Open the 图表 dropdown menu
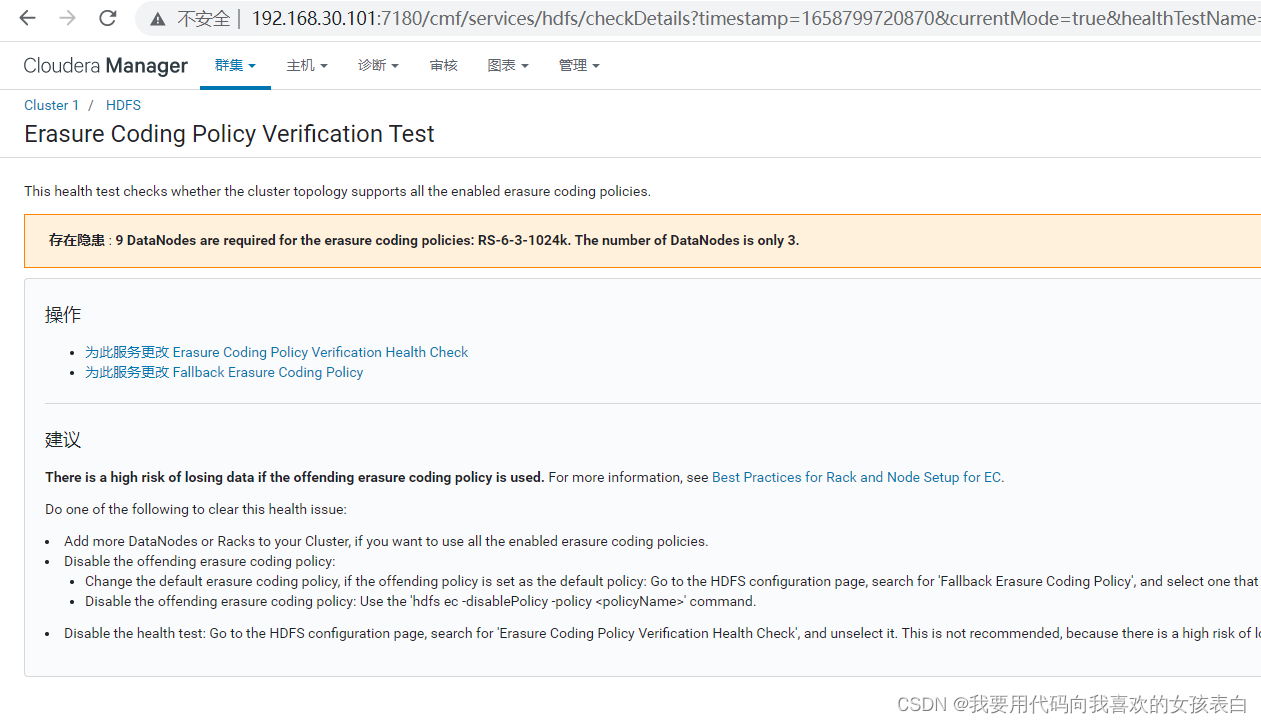This screenshot has width=1261, height=723. pyautogui.click(x=508, y=66)
